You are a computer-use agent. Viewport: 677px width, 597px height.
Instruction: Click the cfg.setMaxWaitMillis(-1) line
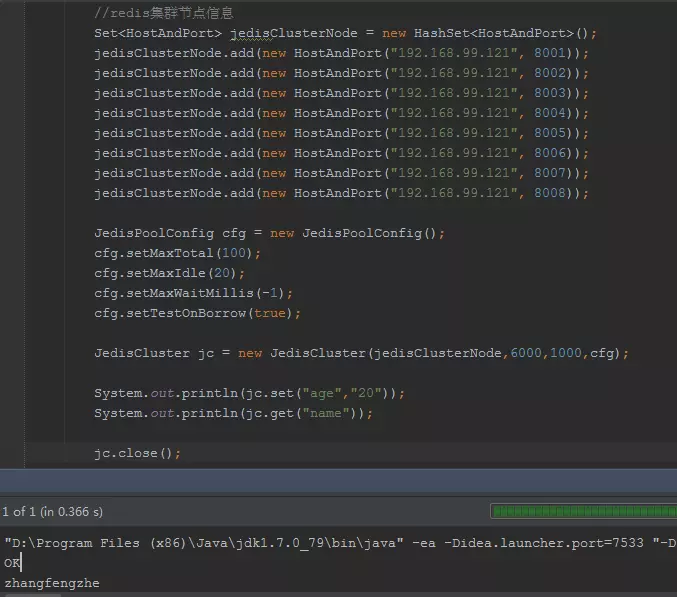(x=193, y=293)
